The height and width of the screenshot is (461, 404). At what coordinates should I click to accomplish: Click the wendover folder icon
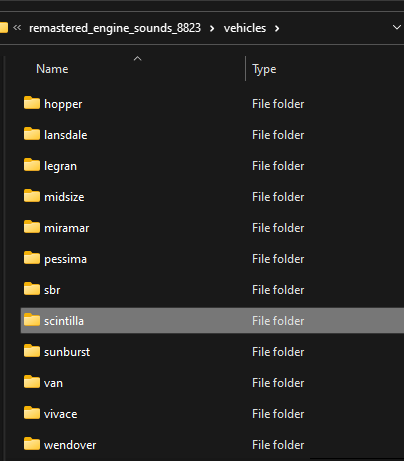point(32,444)
